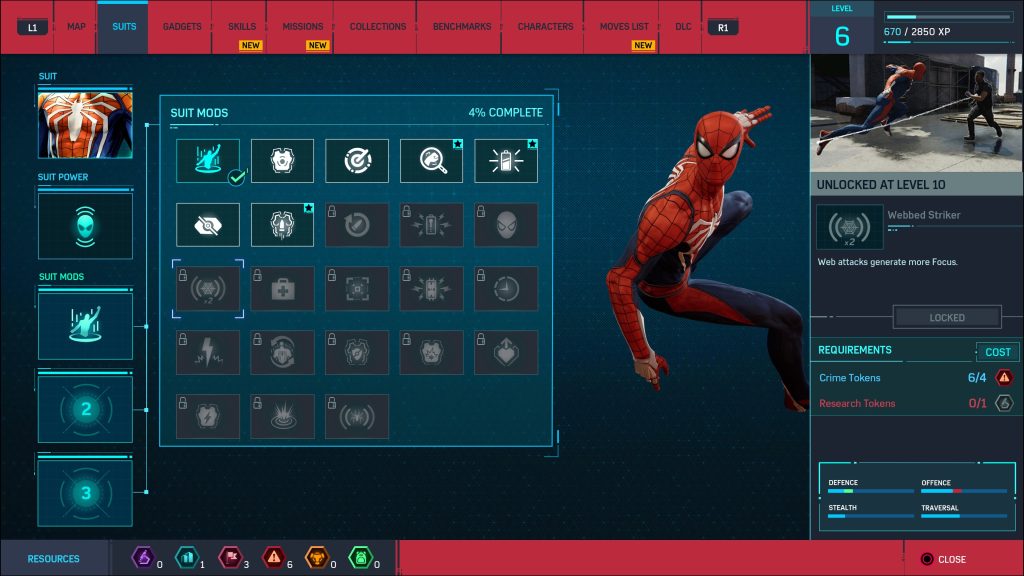Select the highlighted locked Webbed Striker mod
Screen dimensions: 1024x576
click(207, 288)
